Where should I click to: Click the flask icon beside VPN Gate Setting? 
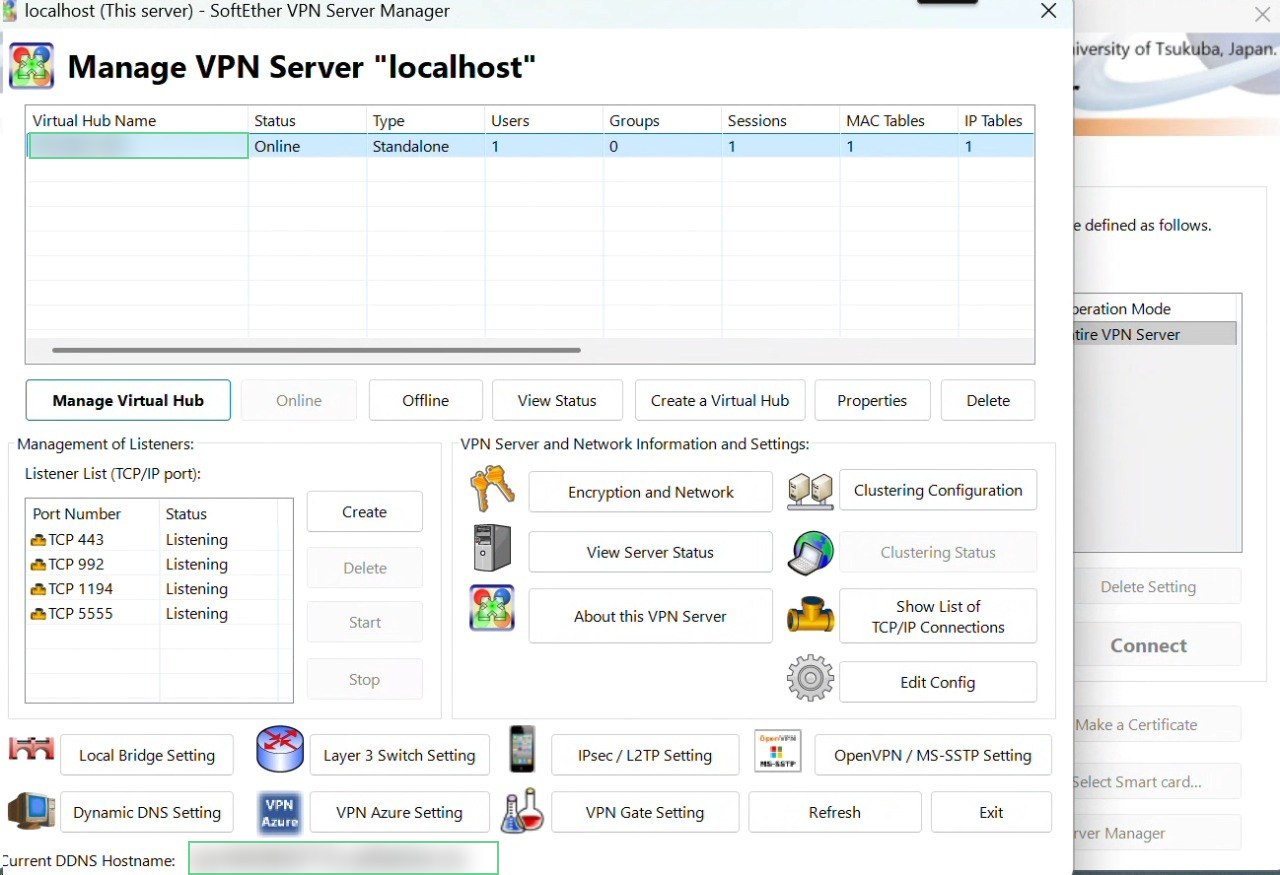(x=522, y=811)
